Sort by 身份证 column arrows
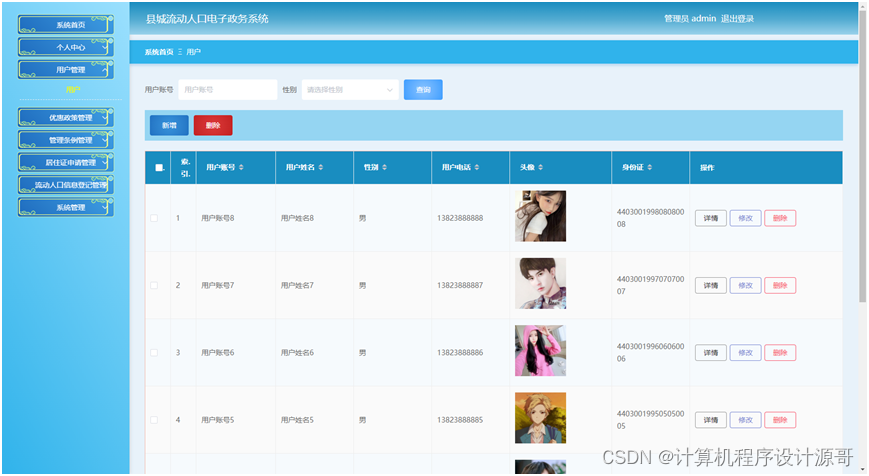This screenshot has height=476, width=869. (x=650, y=167)
